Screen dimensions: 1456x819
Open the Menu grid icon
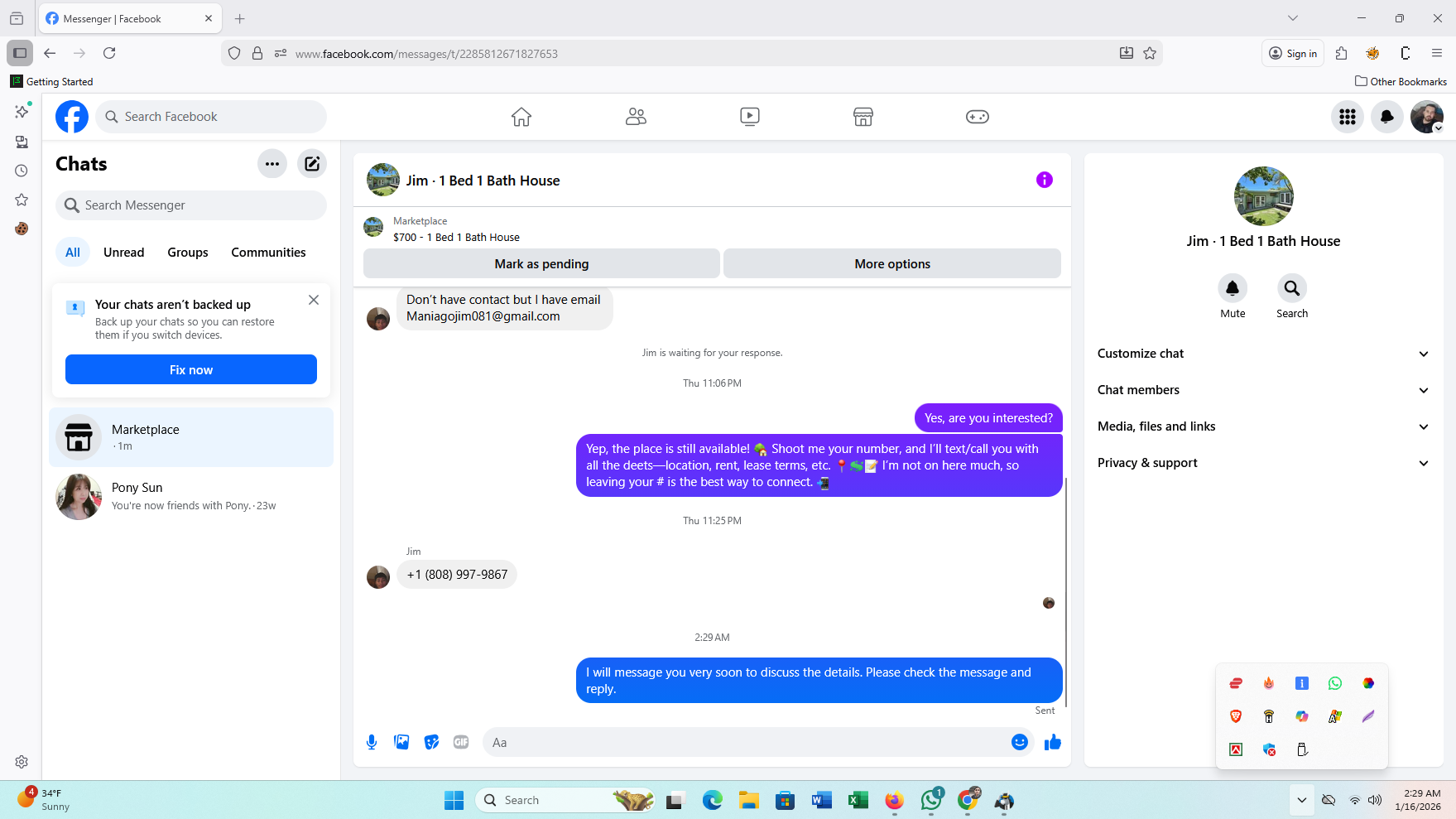1348,117
